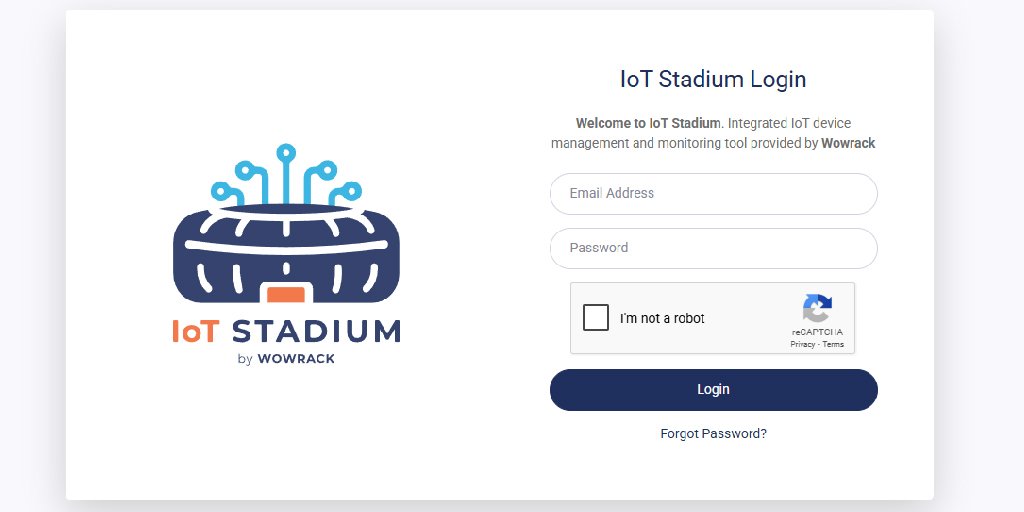This screenshot has height=512, width=1024.
Task: Focus the Email Address field
Action: [713, 194]
